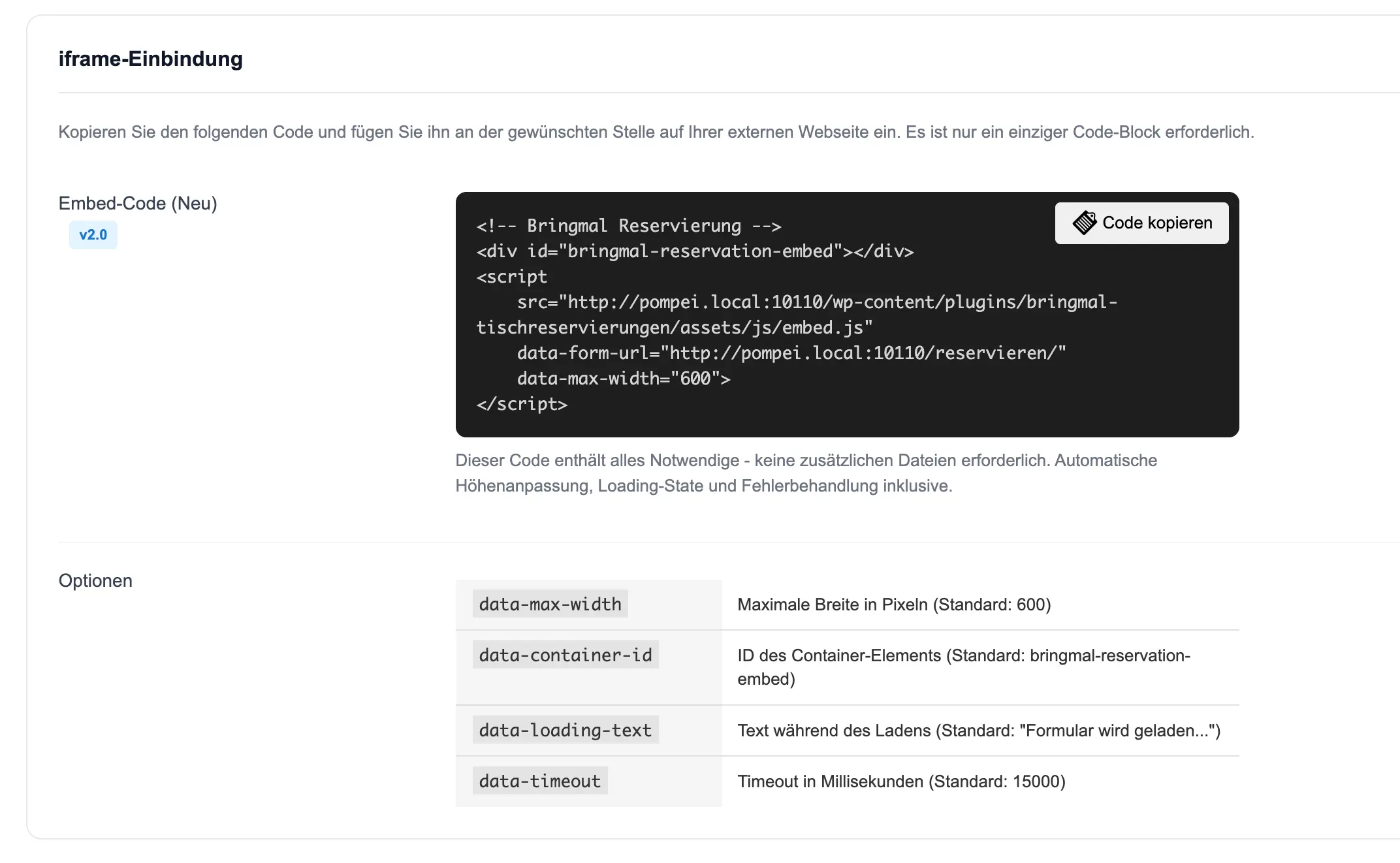The width and height of the screenshot is (1400, 863).
Task: Click the data-container-id option tag
Action: [x=565, y=655]
